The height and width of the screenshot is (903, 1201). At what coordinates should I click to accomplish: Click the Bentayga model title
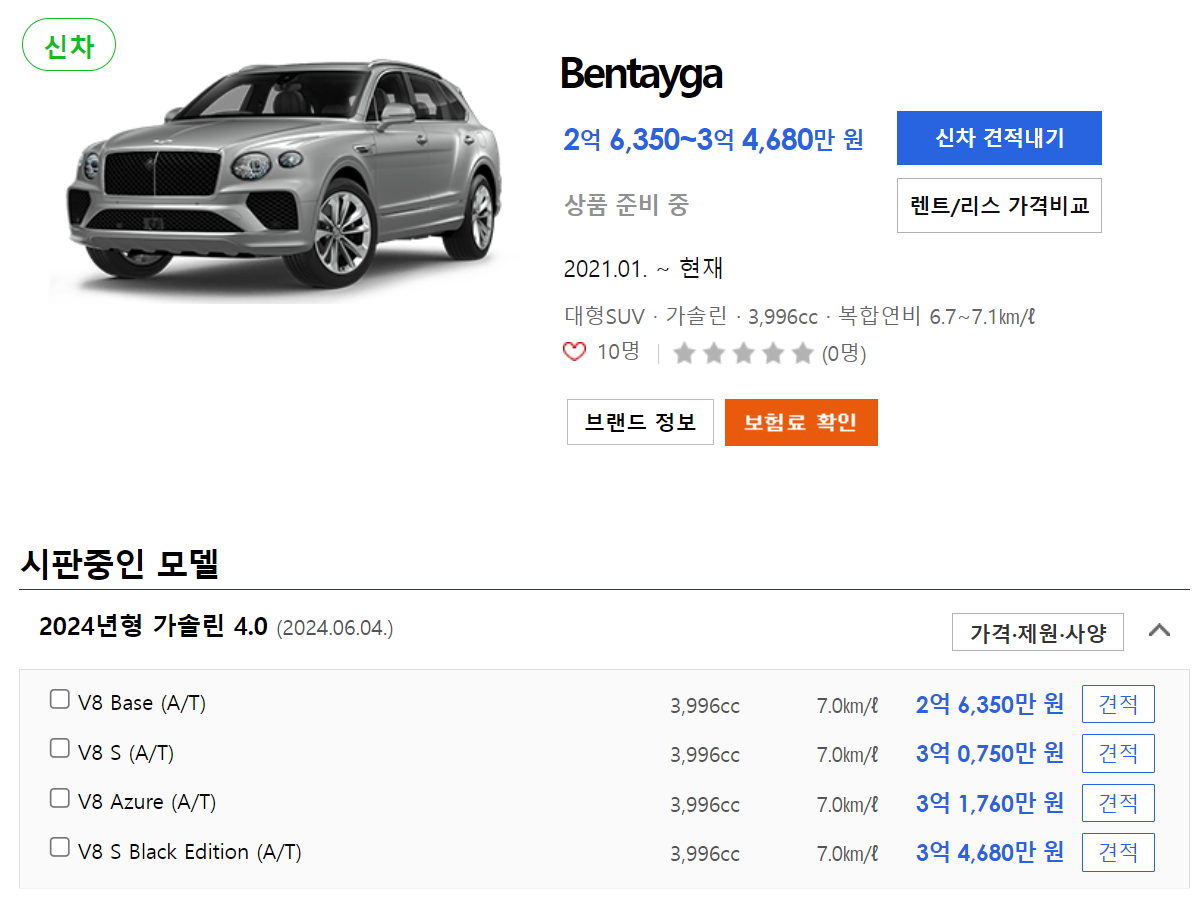pyautogui.click(x=641, y=74)
